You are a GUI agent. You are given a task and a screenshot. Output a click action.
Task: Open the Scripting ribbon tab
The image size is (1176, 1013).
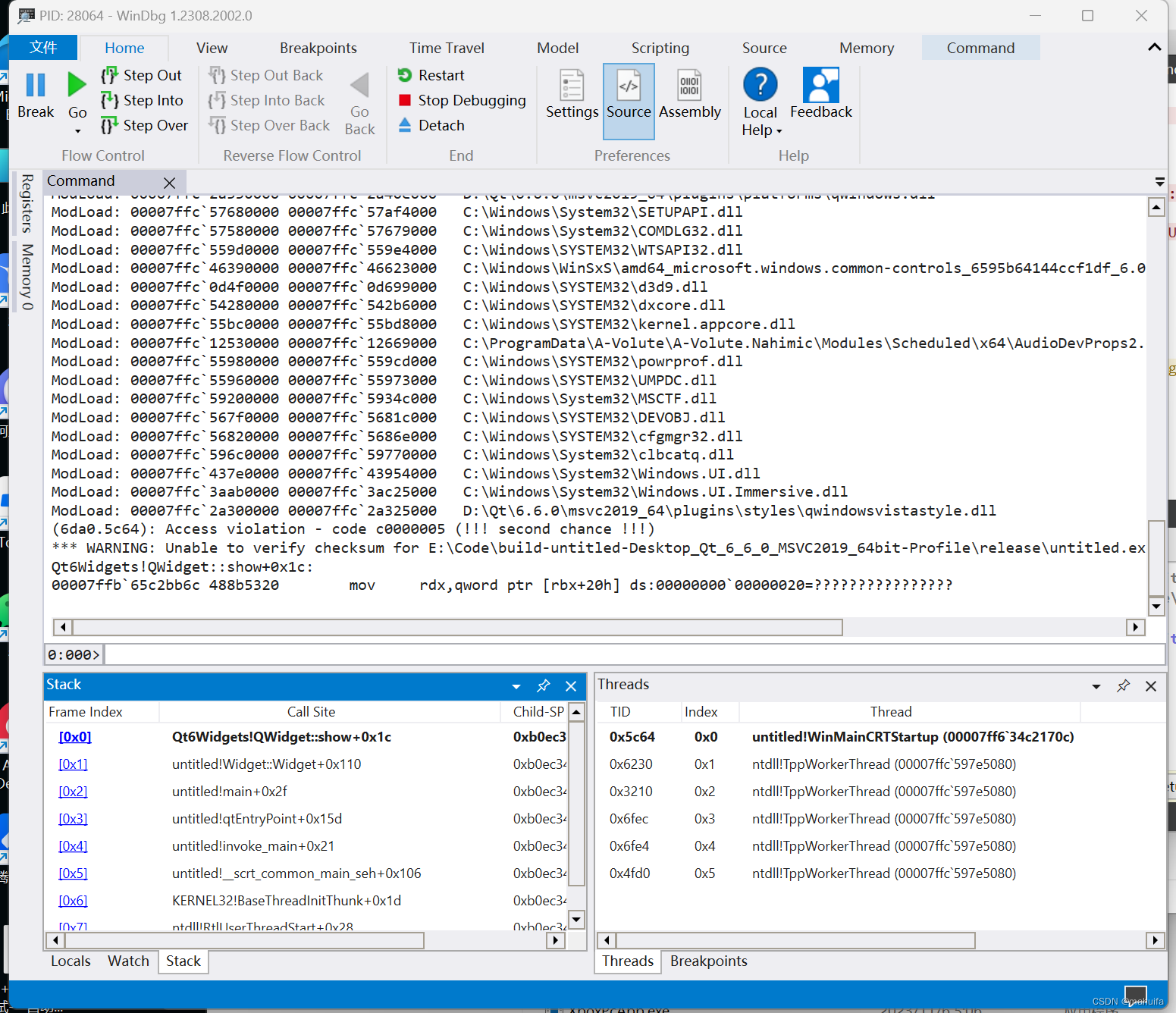(660, 48)
